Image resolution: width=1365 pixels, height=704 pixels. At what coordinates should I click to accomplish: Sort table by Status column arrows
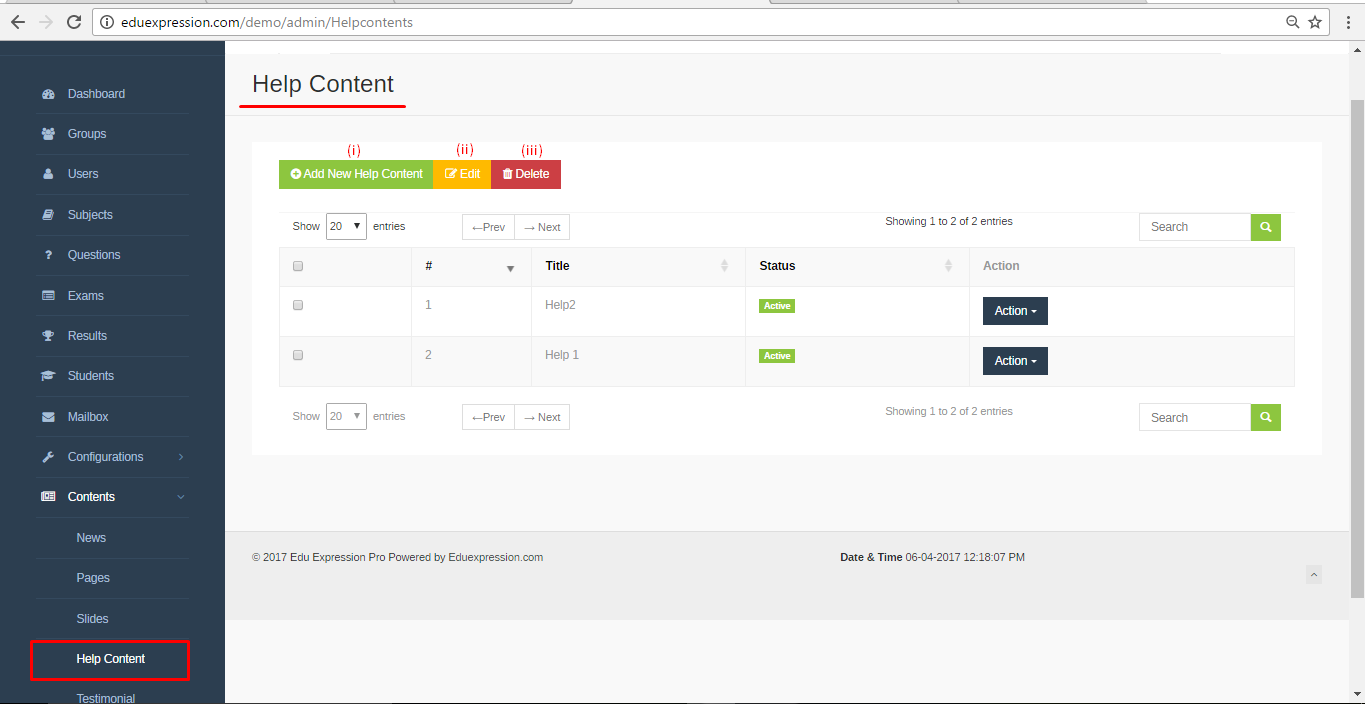[x=948, y=266]
